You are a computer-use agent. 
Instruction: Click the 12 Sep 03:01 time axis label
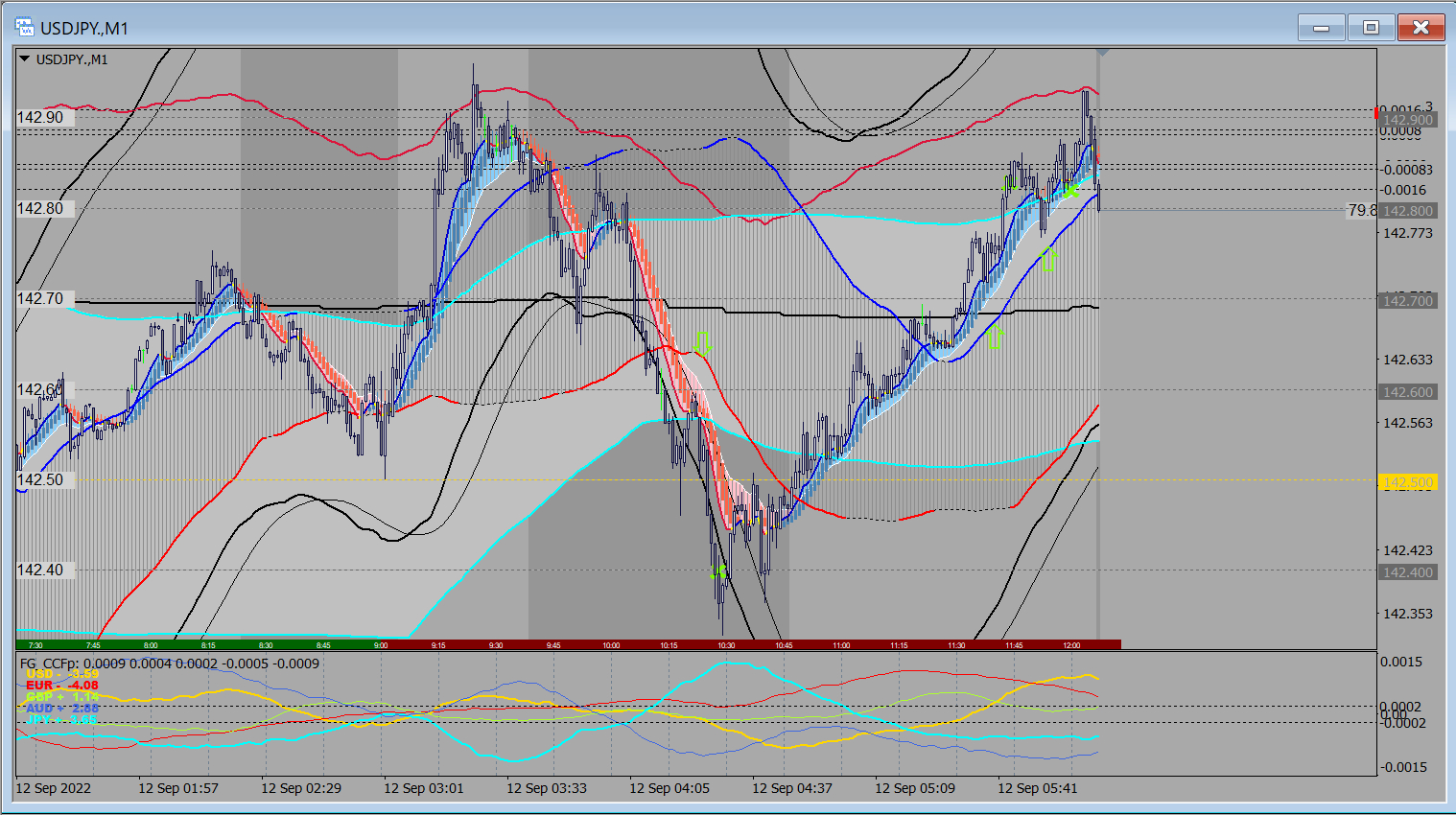click(423, 788)
